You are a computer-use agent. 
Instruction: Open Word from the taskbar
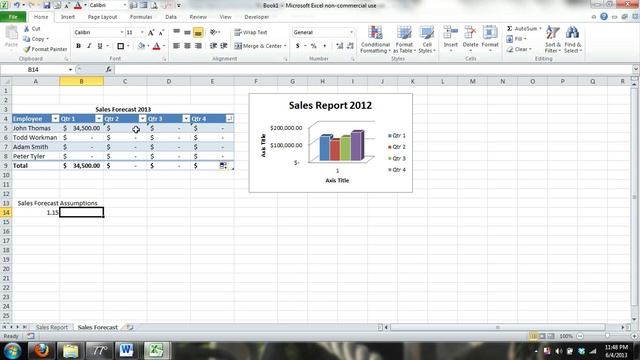(126, 351)
